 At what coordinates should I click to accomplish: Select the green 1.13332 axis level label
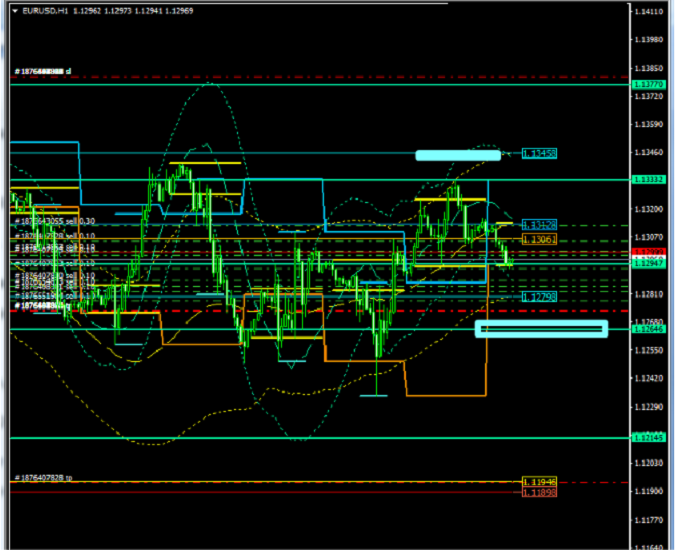(x=650, y=180)
